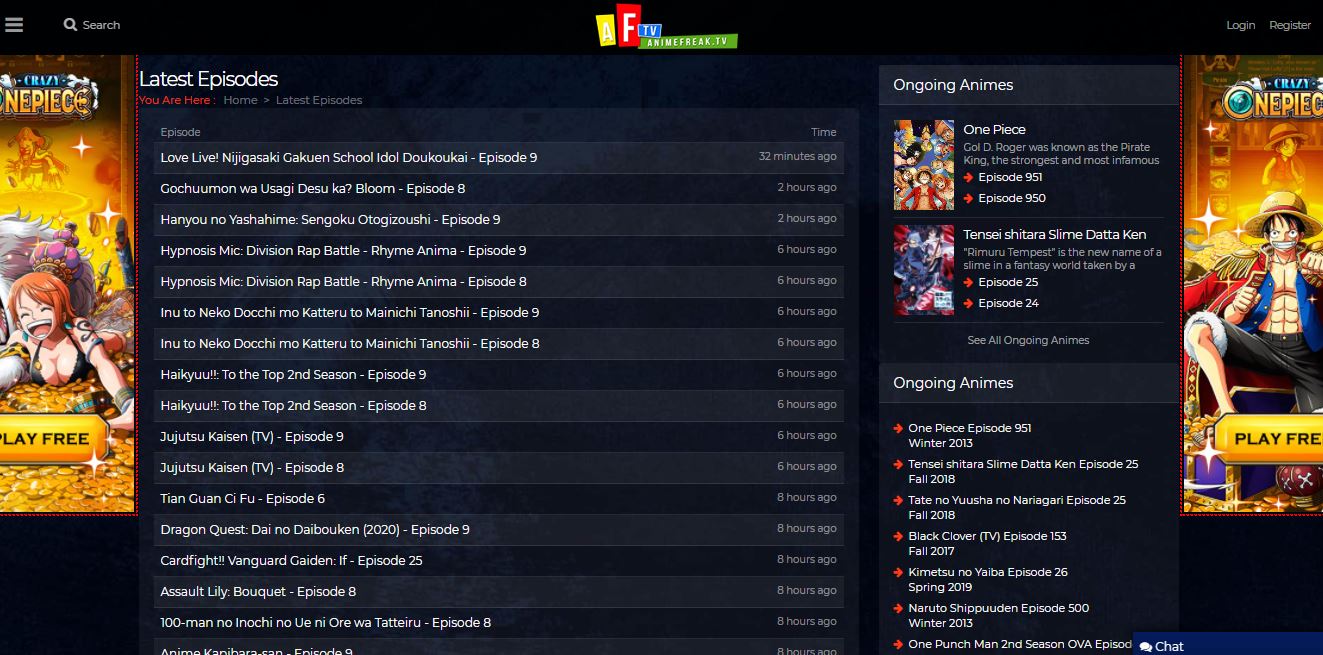Click the Time column header
Viewport: 1323px width, 655px height.
coord(824,132)
